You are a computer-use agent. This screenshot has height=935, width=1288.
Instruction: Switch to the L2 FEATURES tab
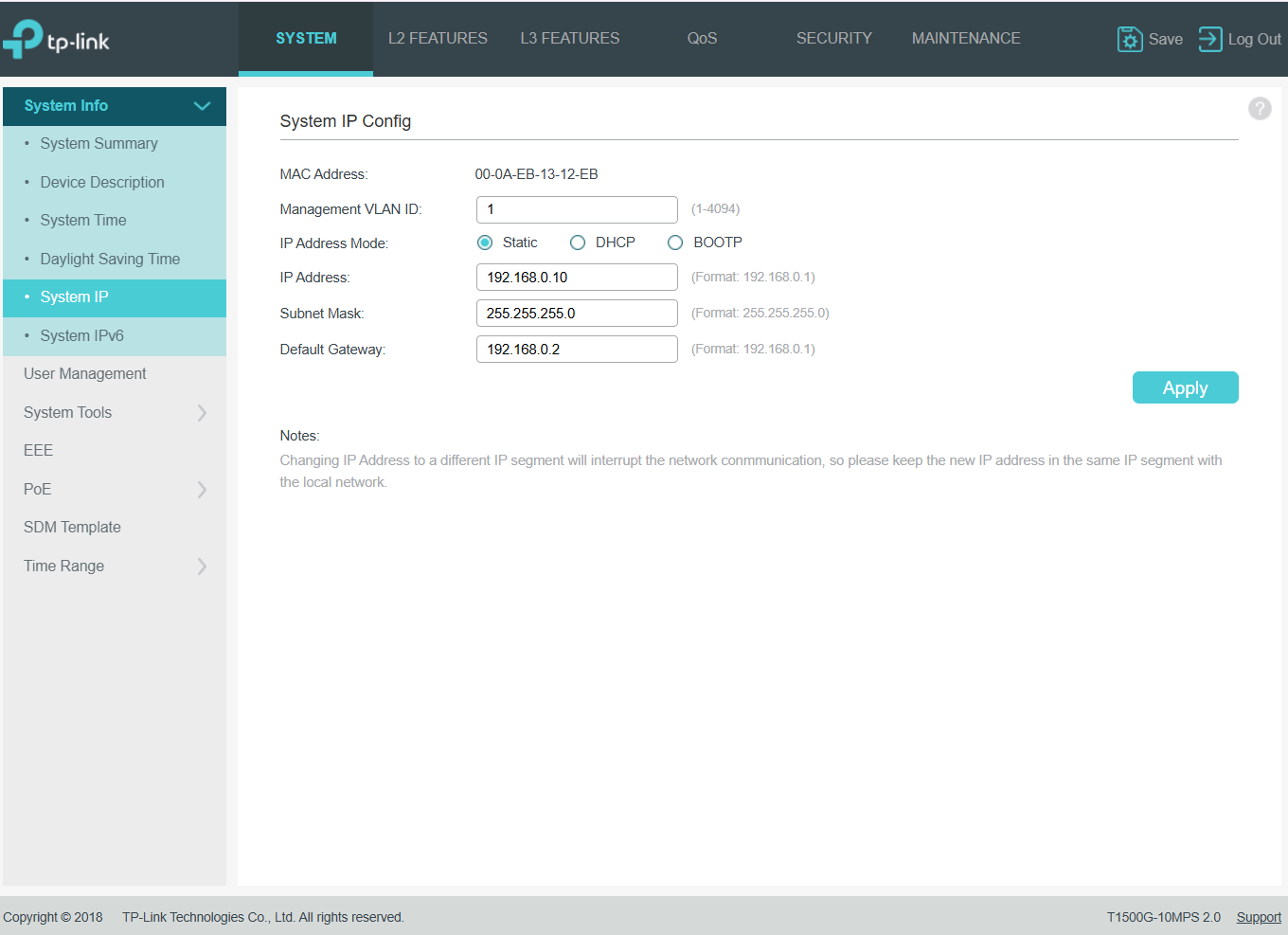pos(438,39)
